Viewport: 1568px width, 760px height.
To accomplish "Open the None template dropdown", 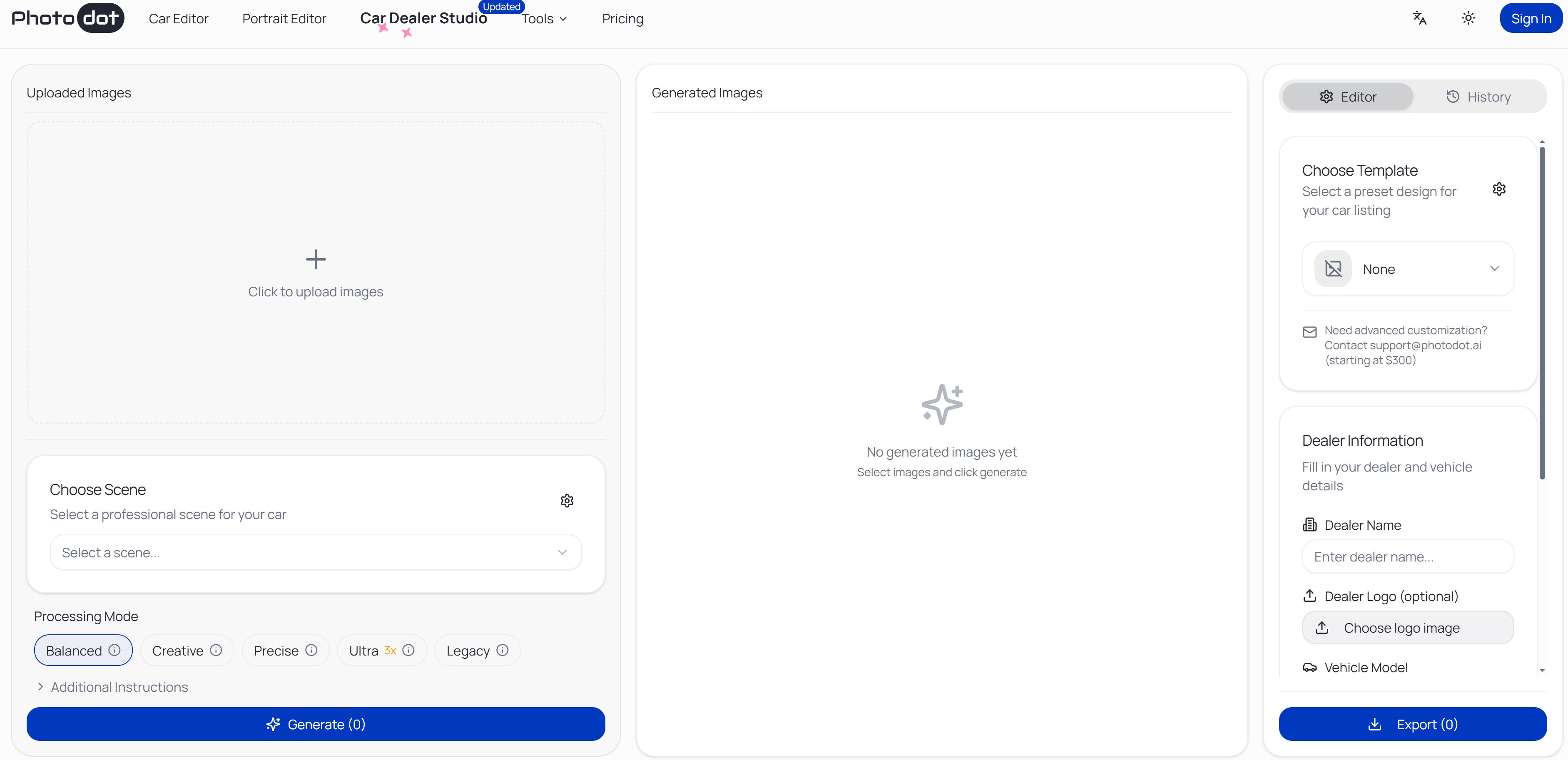I will (x=1407, y=269).
